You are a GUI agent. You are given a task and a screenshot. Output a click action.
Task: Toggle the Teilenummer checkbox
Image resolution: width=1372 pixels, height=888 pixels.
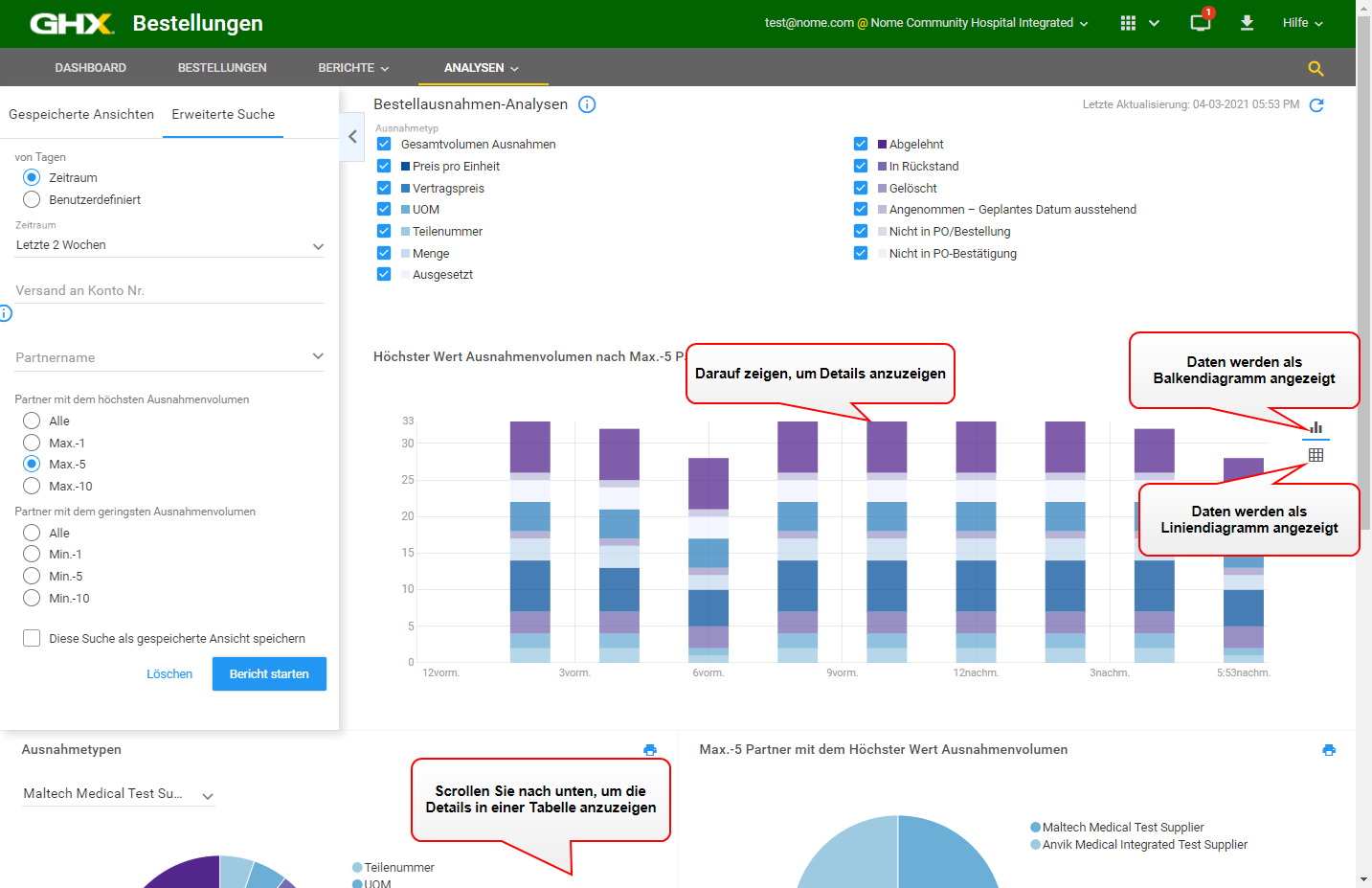coord(384,231)
